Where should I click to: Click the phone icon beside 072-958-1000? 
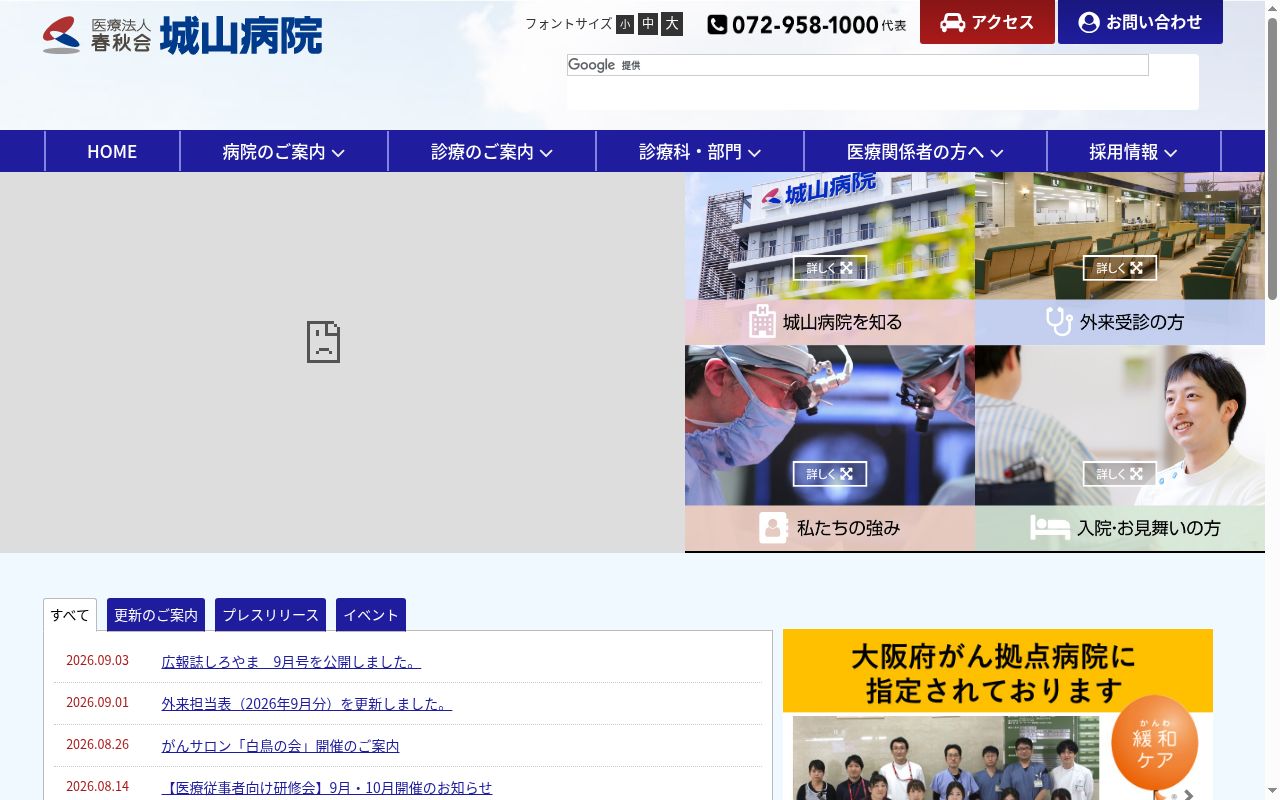click(717, 25)
